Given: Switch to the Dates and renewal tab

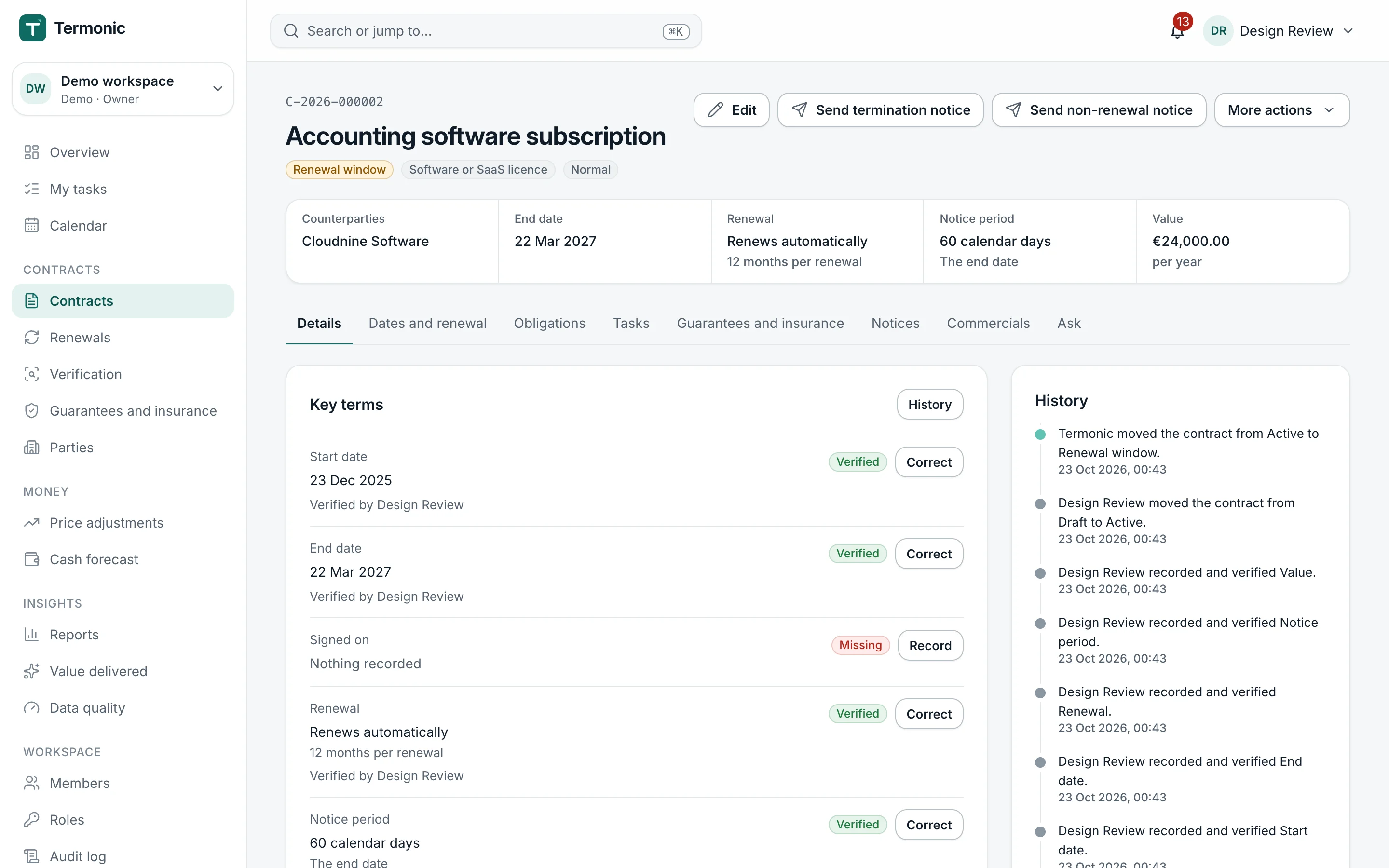Looking at the screenshot, I should coord(427,324).
